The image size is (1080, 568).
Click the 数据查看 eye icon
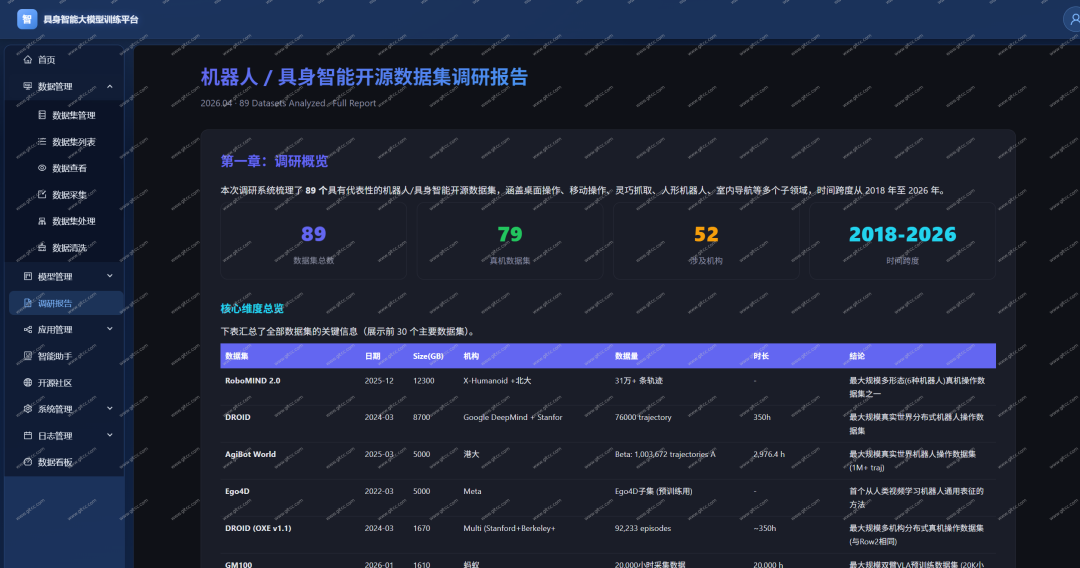(42, 168)
